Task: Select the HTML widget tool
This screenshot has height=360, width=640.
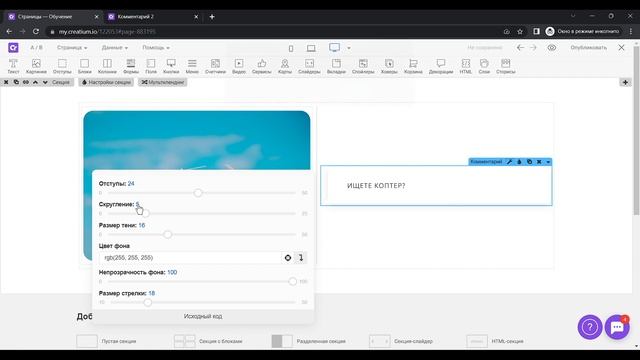Action: click(465, 66)
